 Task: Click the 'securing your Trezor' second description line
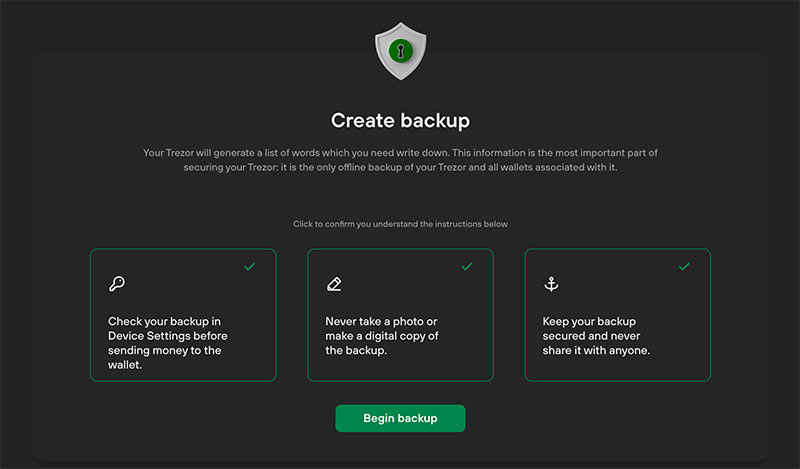click(401, 167)
